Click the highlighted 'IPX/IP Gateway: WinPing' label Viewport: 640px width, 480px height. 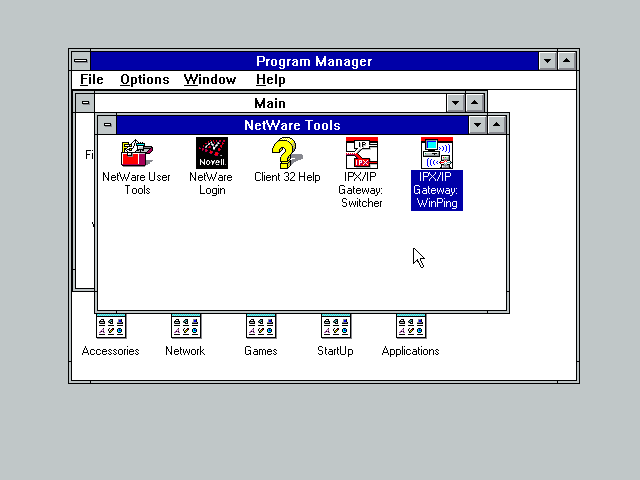[437, 190]
